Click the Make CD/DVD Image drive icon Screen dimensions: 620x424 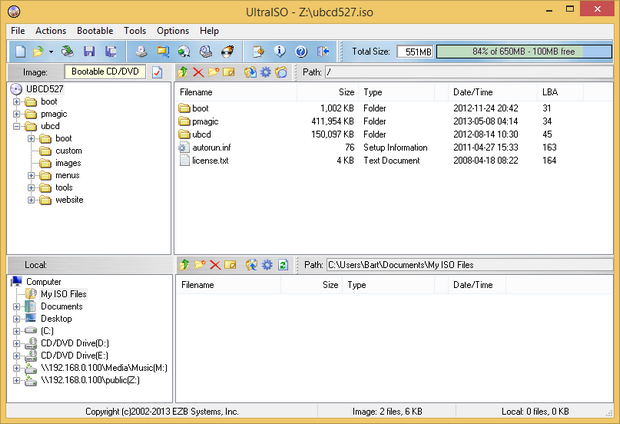click(141, 51)
